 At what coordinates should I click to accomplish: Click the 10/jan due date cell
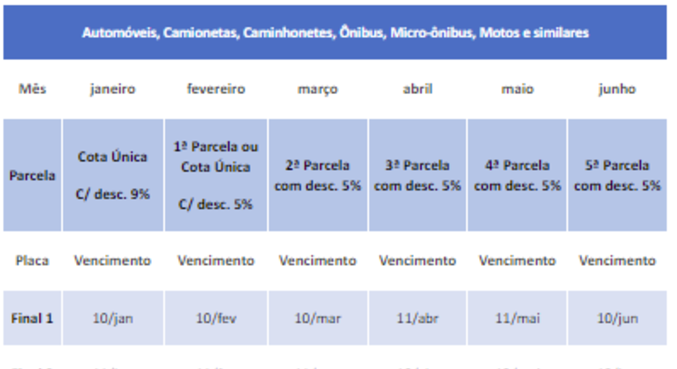(x=113, y=318)
